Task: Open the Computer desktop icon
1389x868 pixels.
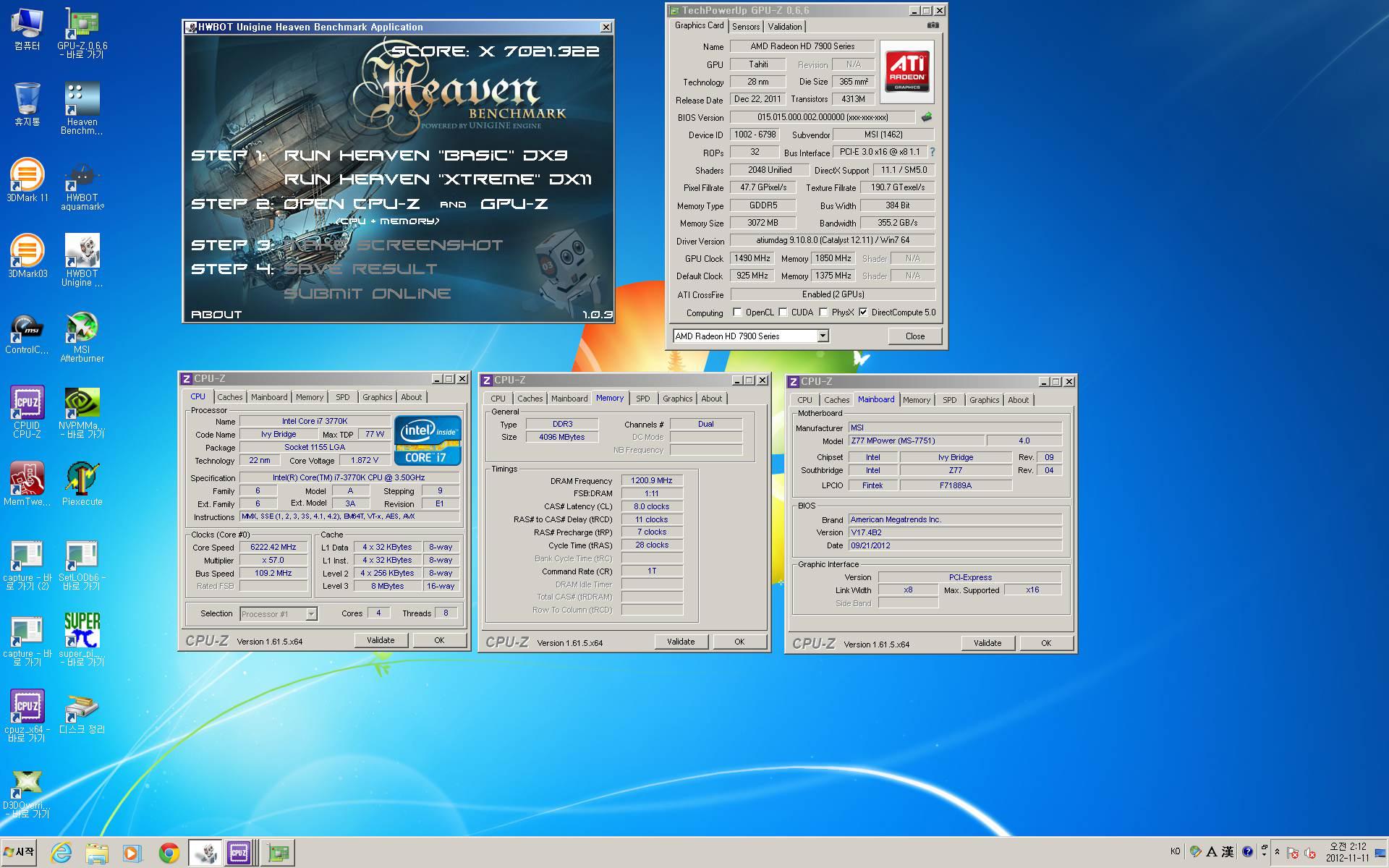Action: click(x=27, y=29)
